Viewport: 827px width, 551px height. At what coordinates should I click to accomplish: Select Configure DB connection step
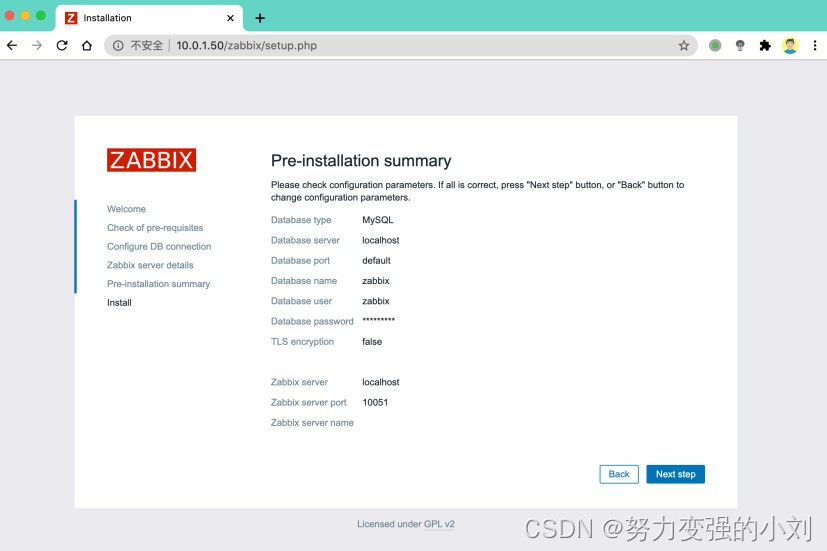(159, 246)
